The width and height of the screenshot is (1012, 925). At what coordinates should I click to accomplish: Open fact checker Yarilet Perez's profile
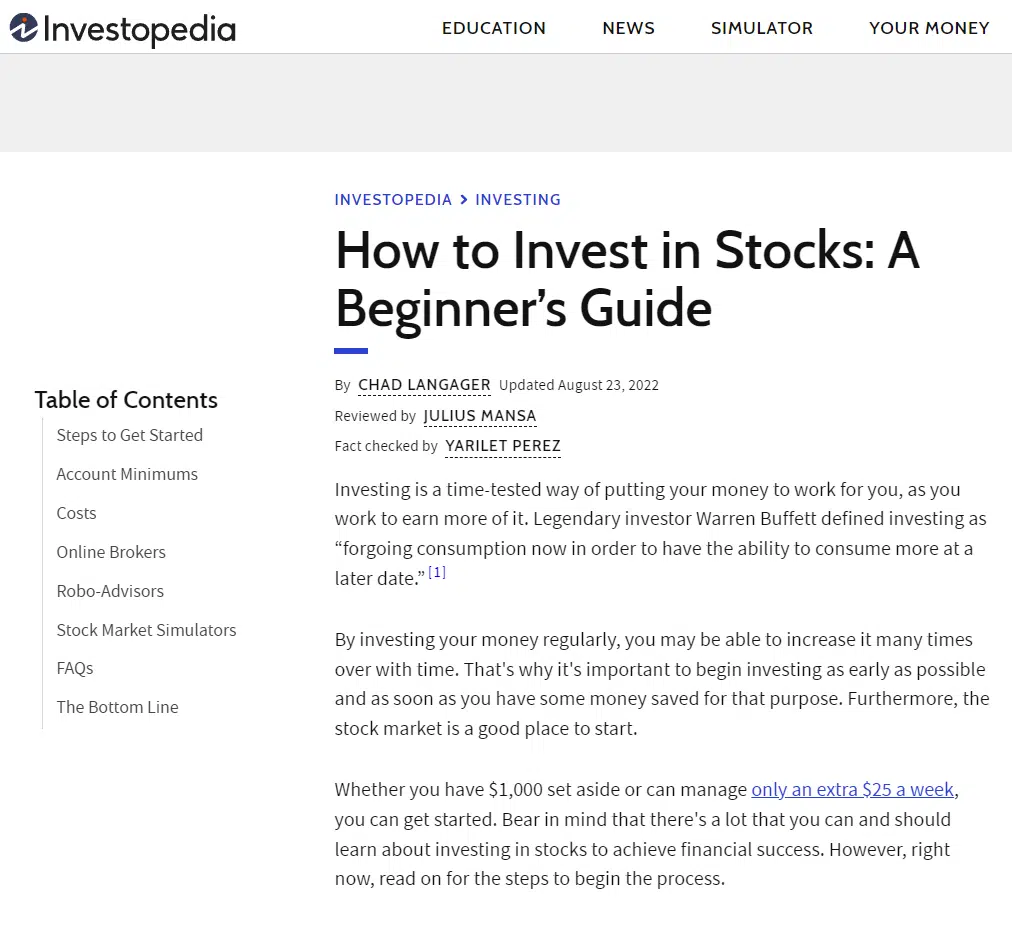[x=503, y=446]
